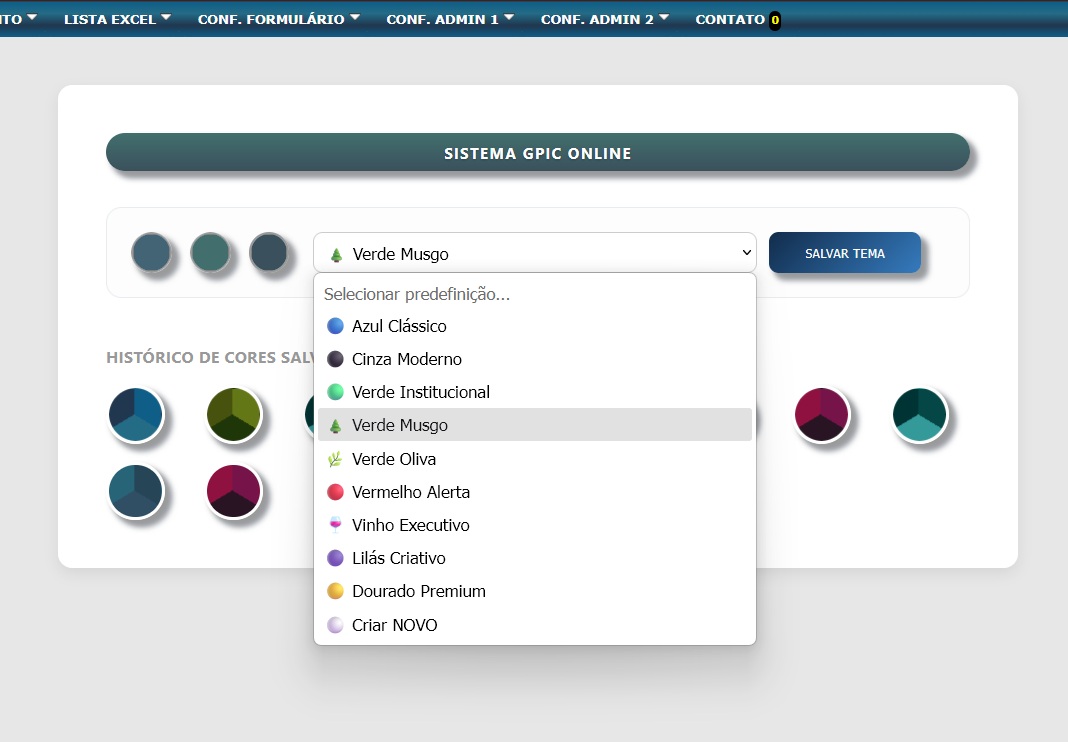1068x742 pixels.
Task: Collapse the Verde Musgo theme dropdown
Action: coord(534,253)
